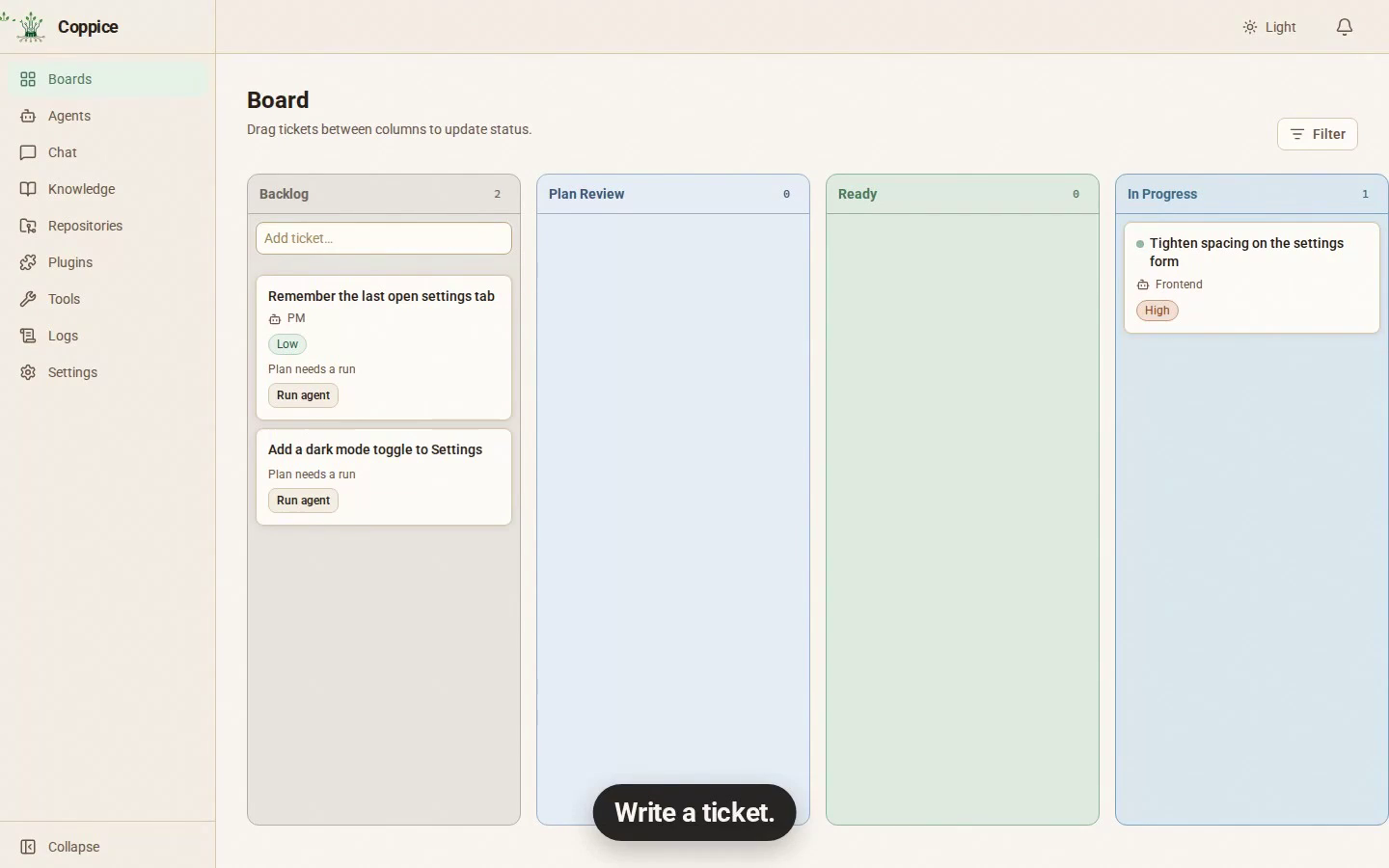Click the filter lines icon
The image size is (1389, 868).
click(x=1297, y=134)
